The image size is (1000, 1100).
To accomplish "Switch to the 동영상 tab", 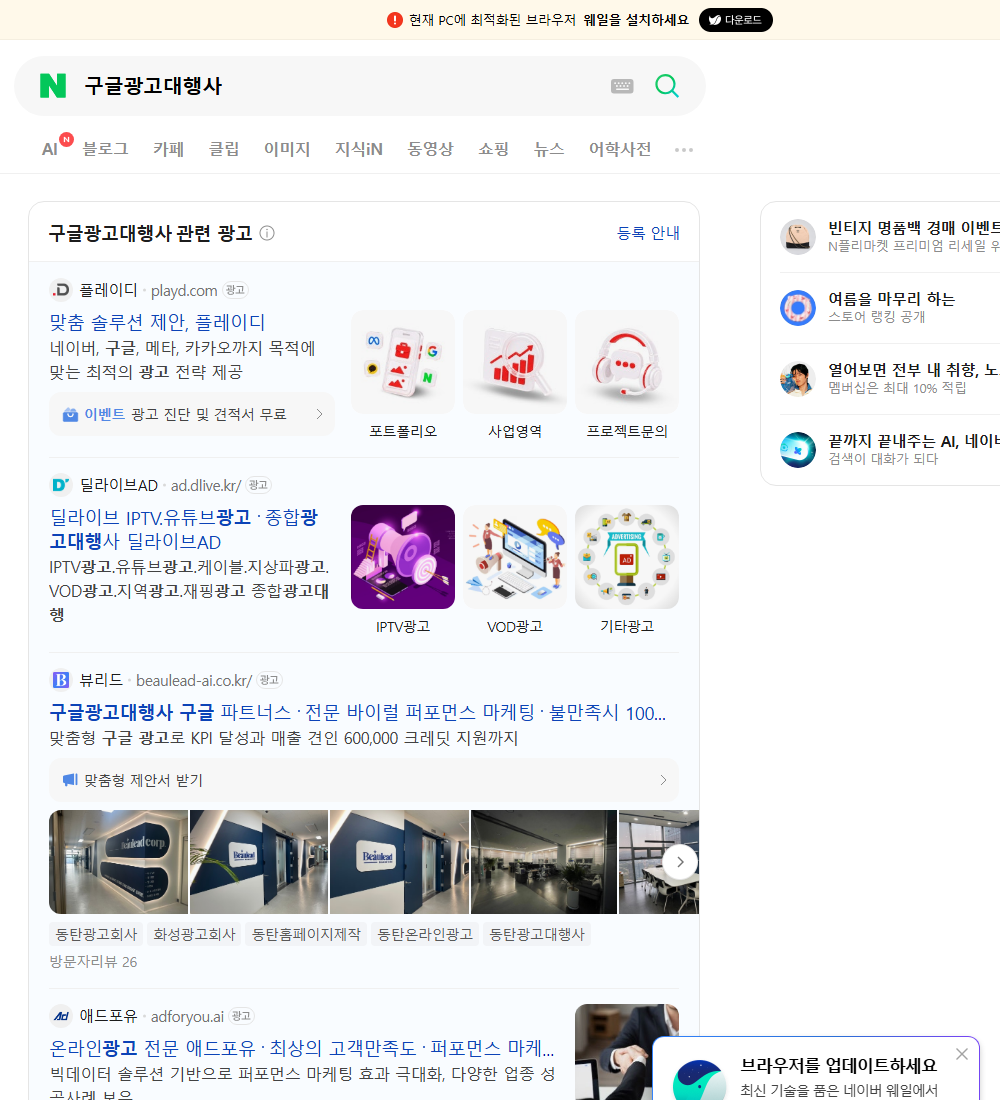I will 430,149.
